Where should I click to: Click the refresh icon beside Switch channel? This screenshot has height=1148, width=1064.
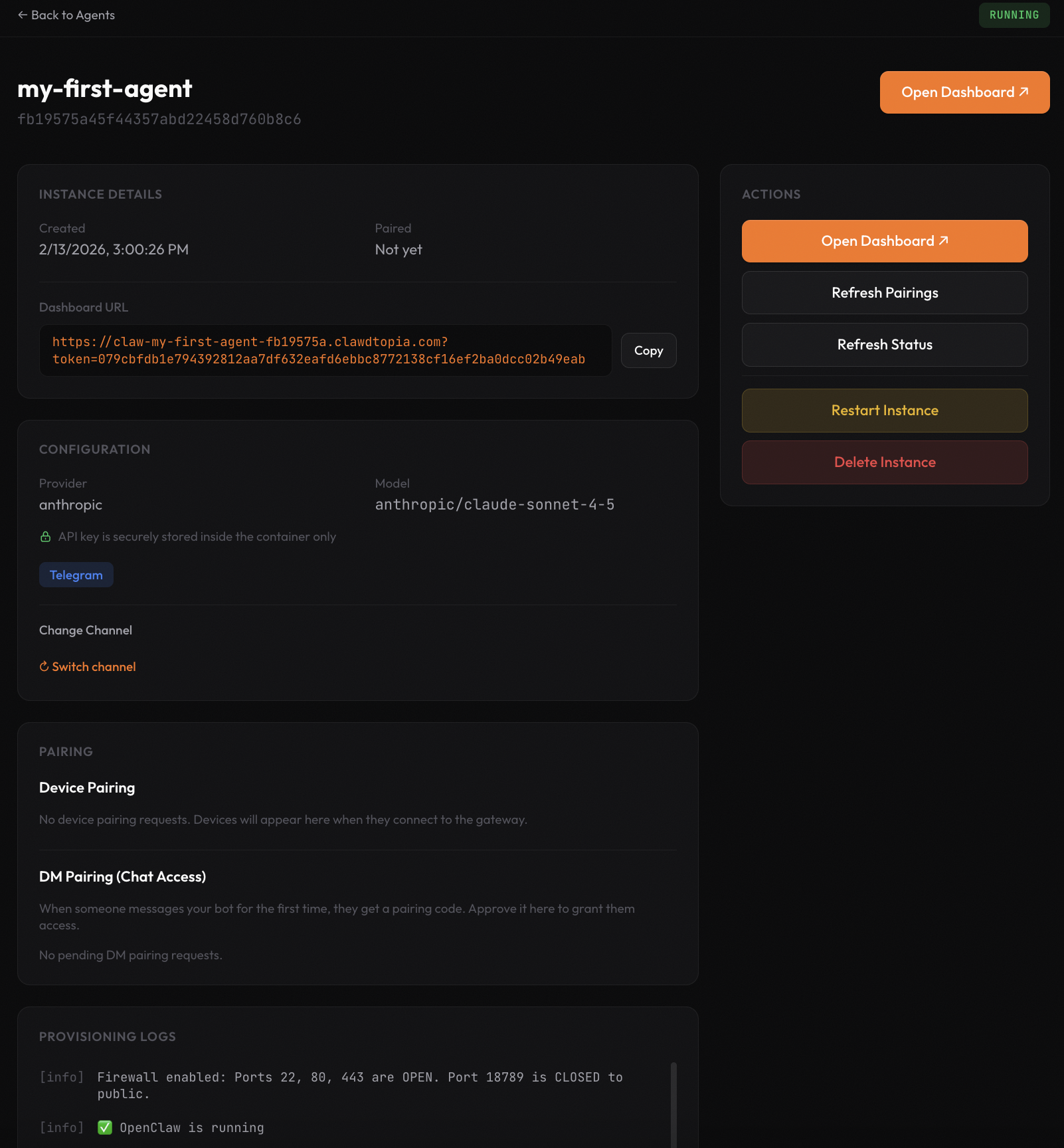[44, 666]
